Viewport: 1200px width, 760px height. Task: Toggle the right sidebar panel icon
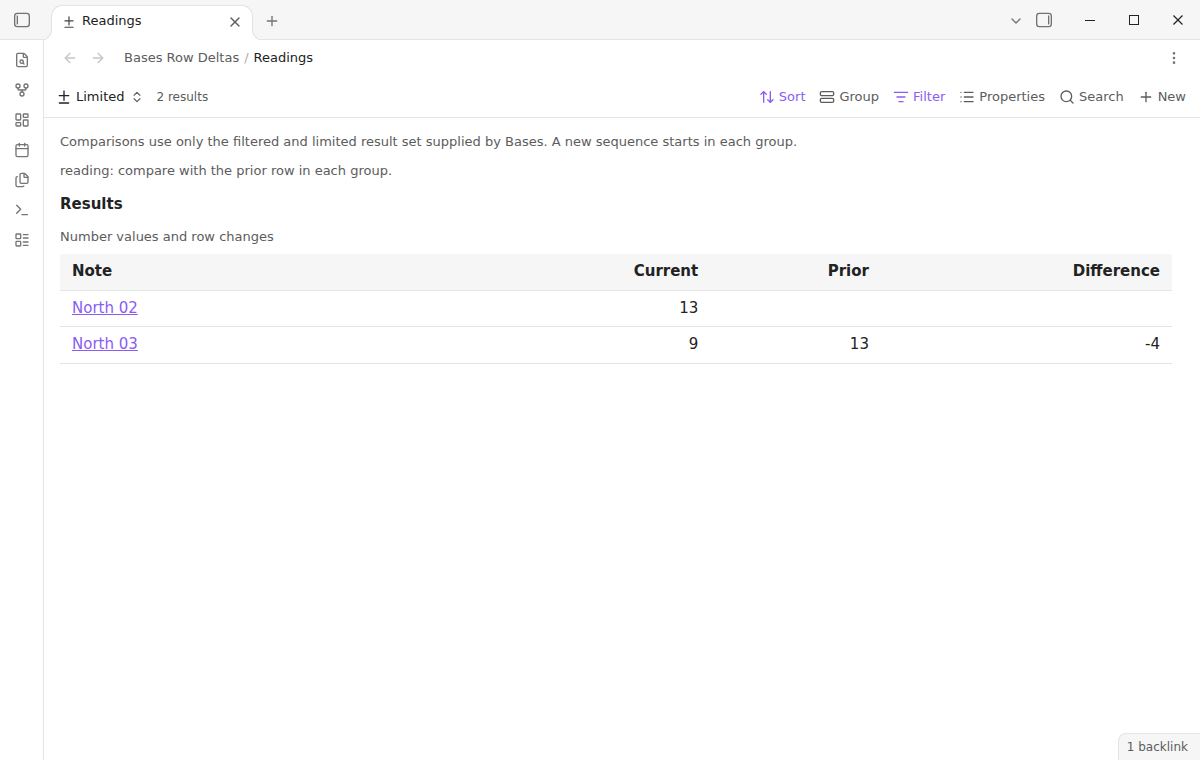click(x=1044, y=20)
